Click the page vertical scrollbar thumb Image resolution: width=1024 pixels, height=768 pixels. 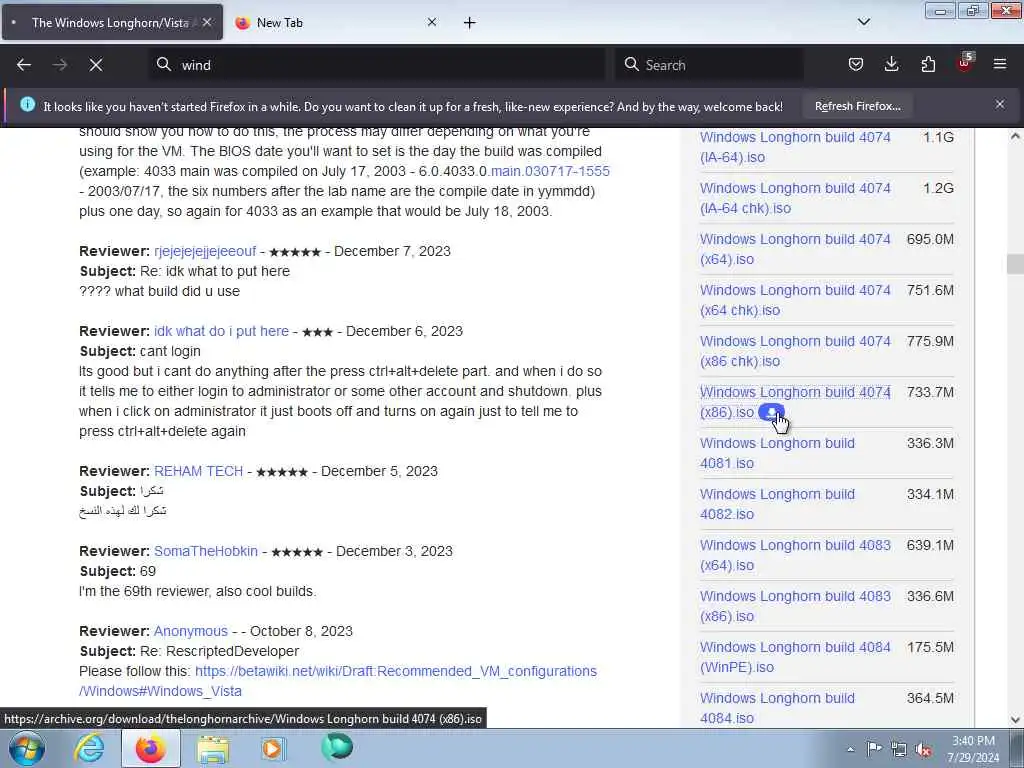click(1015, 264)
